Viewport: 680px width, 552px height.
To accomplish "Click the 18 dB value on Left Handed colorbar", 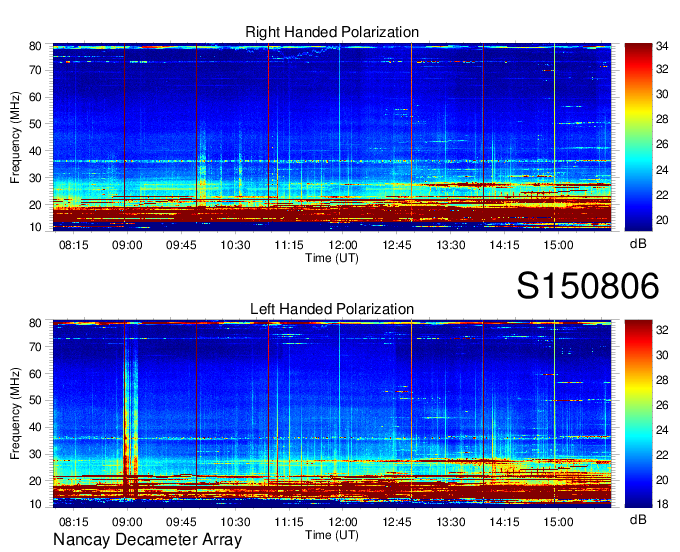I will tap(662, 504).
